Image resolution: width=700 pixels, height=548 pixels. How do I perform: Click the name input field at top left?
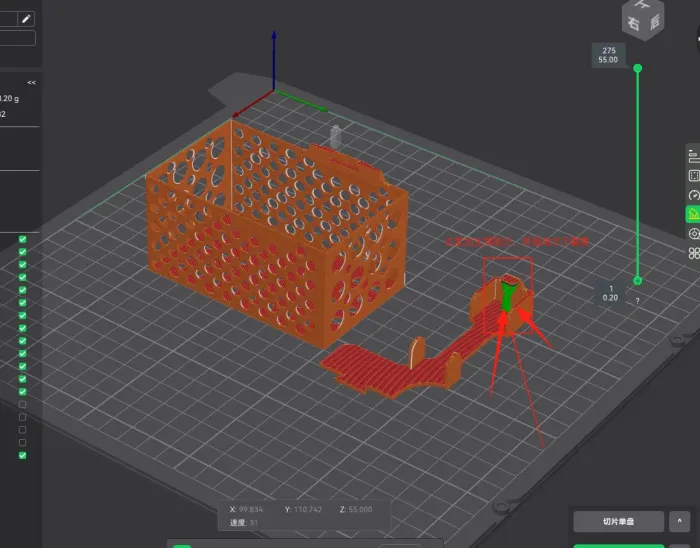click(x=18, y=38)
